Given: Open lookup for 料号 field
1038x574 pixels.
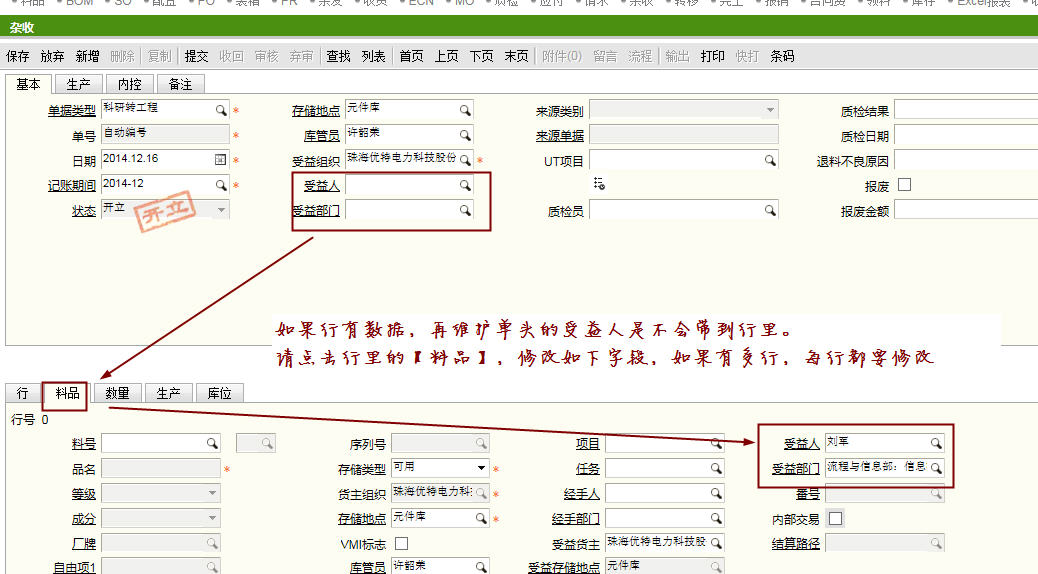Looking at the screenshot, I should point(212,443).
